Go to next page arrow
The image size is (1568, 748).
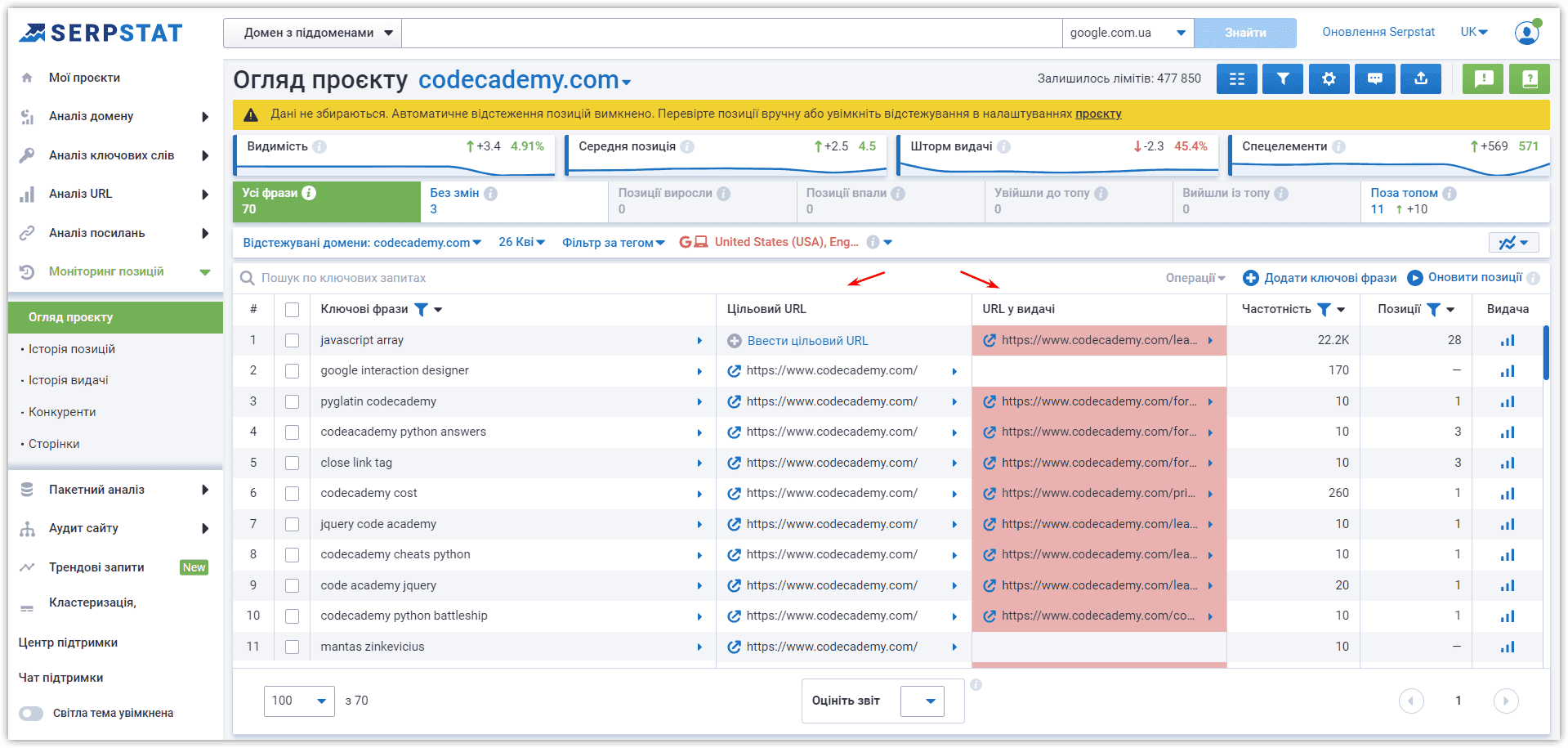pyautogui.click(x=1506, y=701)
